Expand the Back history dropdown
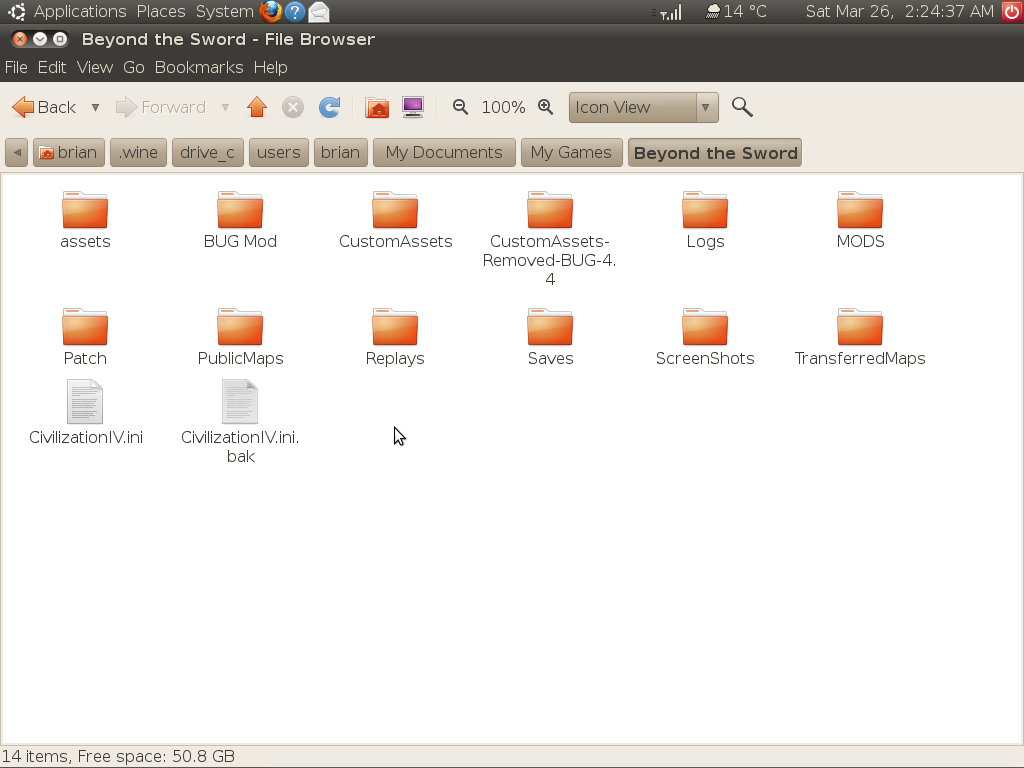Viewport: 1024px width, 768px height. pyautogui.click(x=95, y=107)
